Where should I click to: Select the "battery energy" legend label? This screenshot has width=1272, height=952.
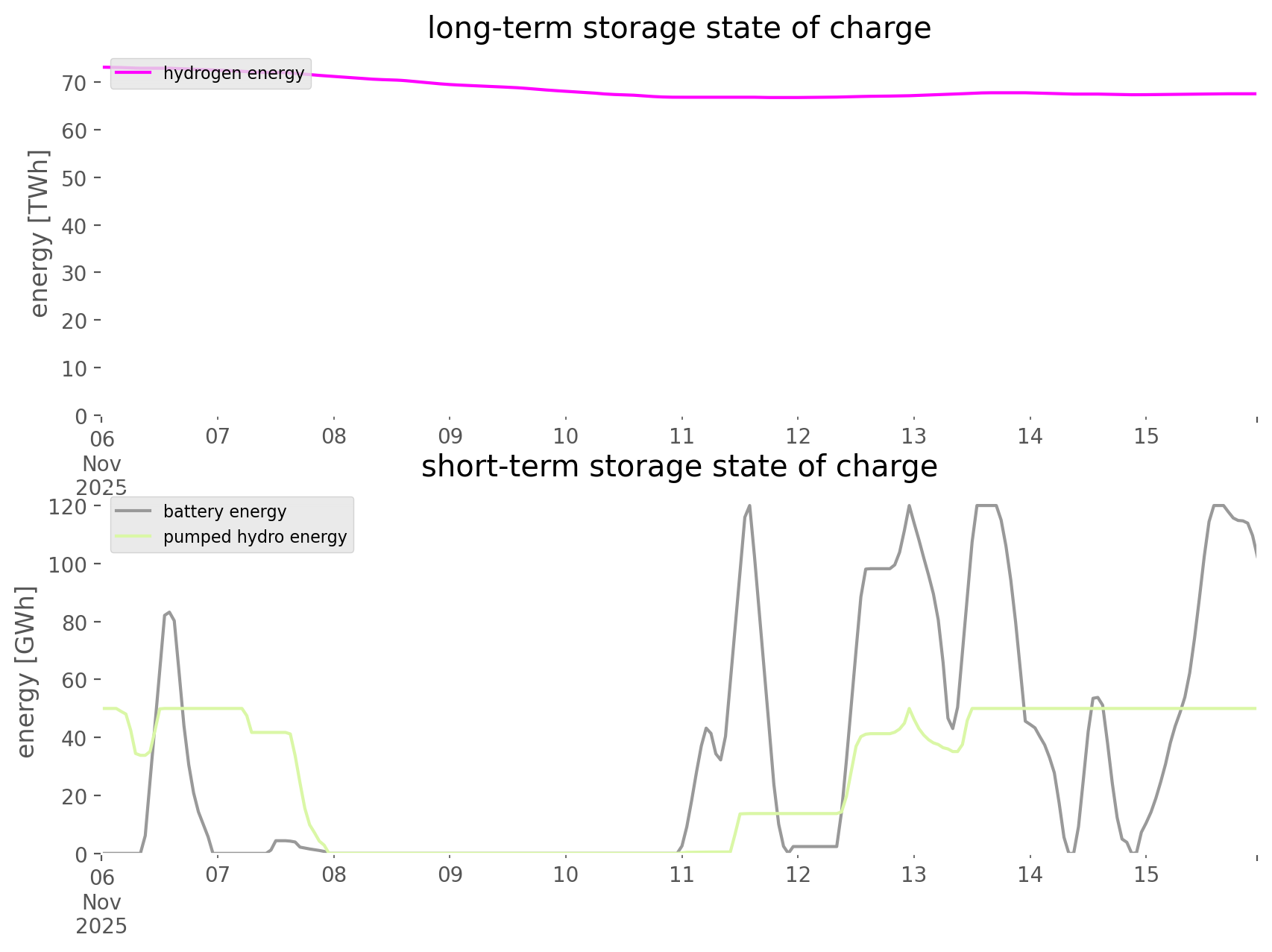tap(224, 511)
